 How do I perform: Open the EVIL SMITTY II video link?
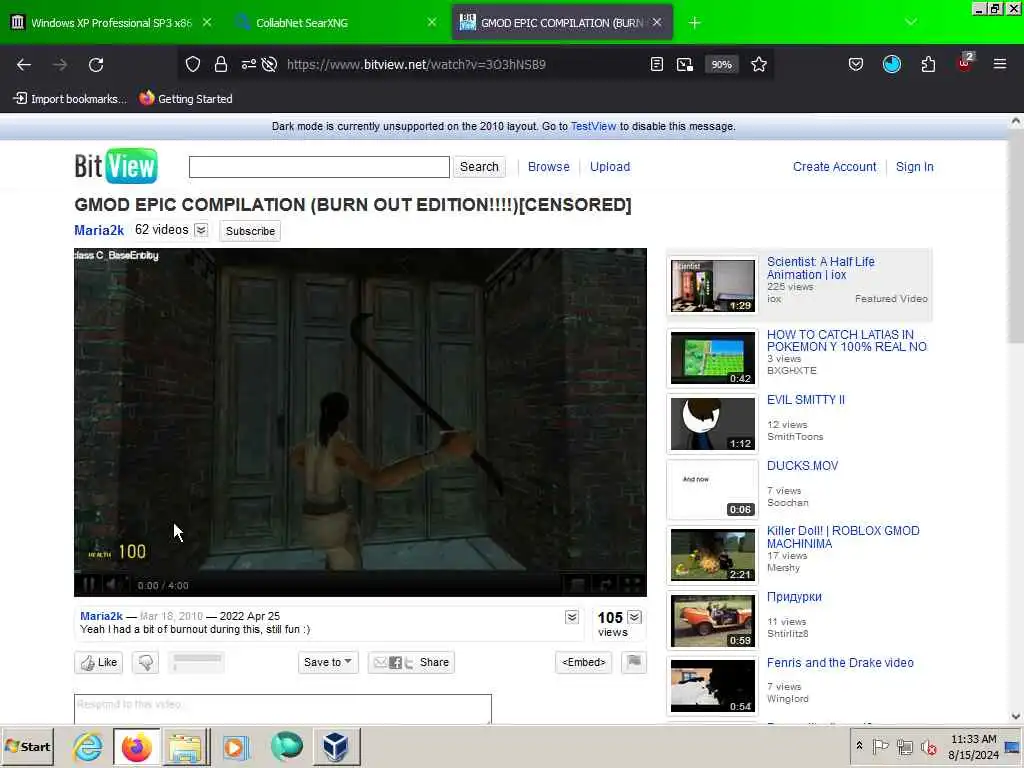[x=805, y=400]
